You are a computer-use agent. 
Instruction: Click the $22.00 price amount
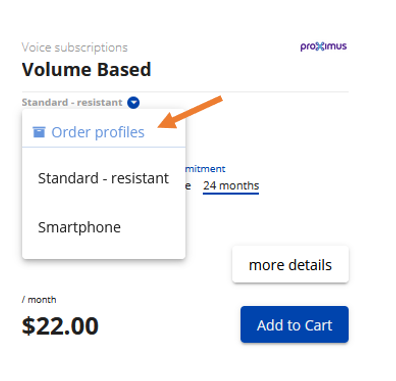pyautogui.click(x=60, y=326)
